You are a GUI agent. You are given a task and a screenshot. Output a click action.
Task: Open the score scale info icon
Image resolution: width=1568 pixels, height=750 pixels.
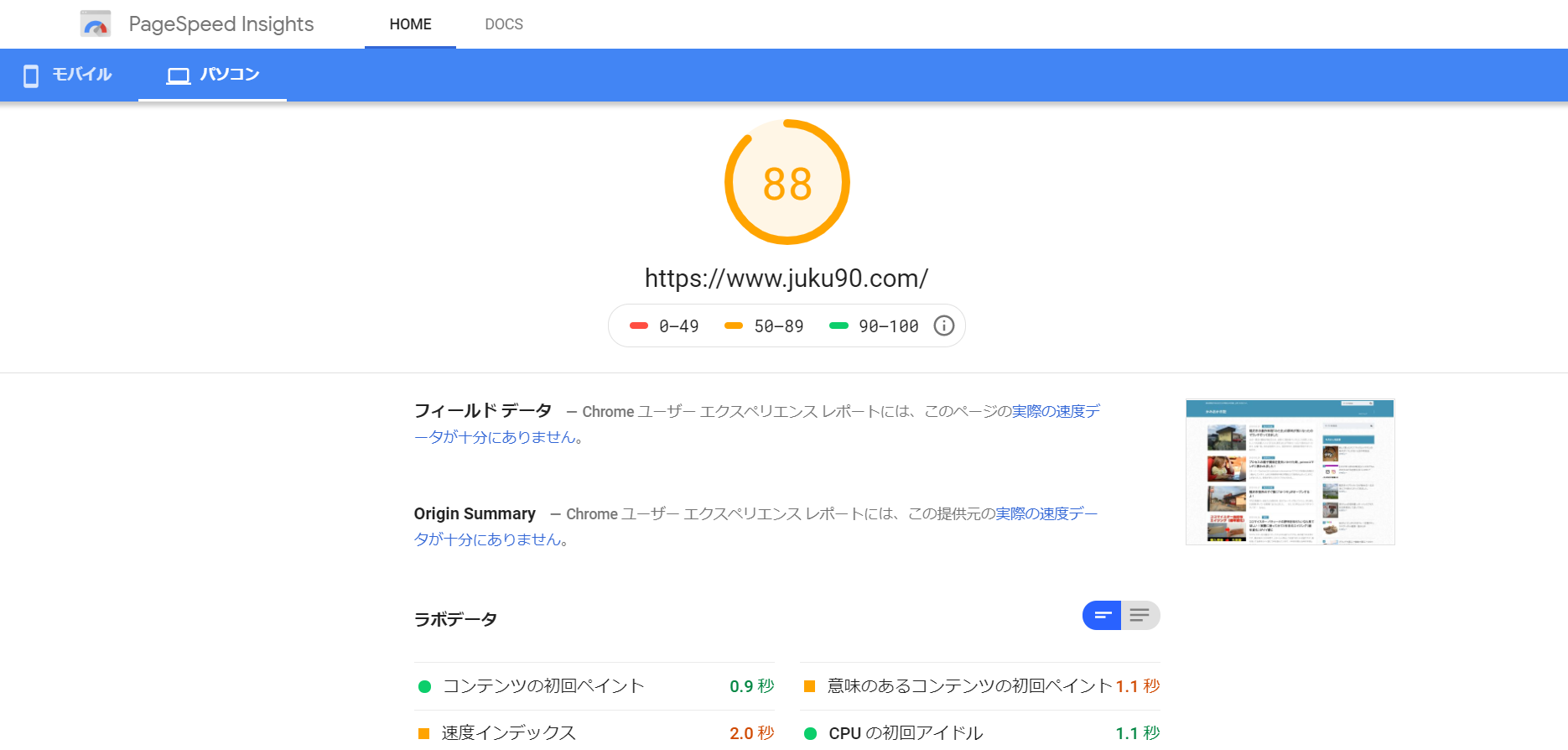pyautogui.click(x=944, y=326)
